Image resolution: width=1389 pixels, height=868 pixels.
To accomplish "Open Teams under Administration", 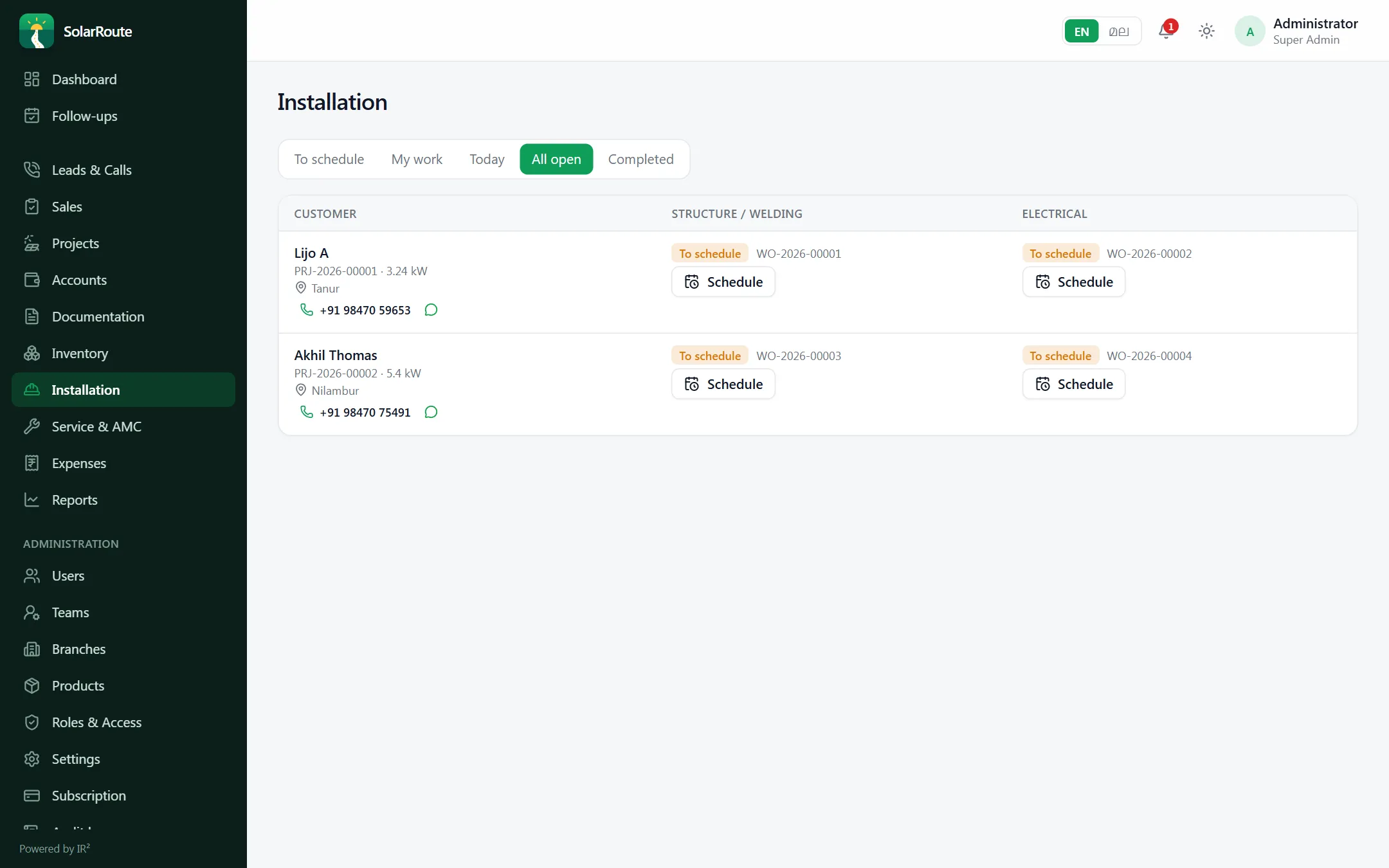I will (x=123, y=612).
